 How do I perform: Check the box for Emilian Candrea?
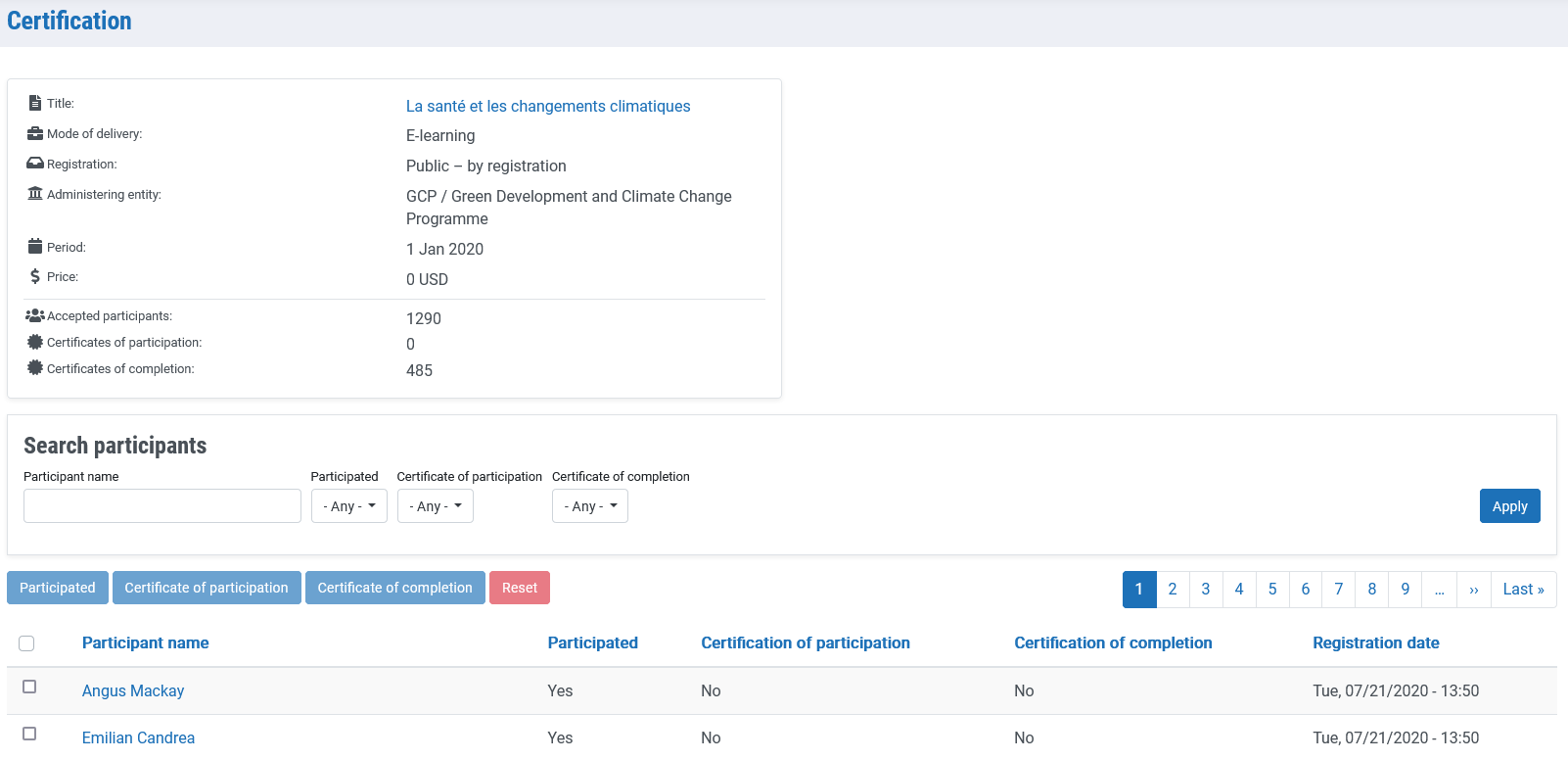pyautogui.click(x=29, y=734)
